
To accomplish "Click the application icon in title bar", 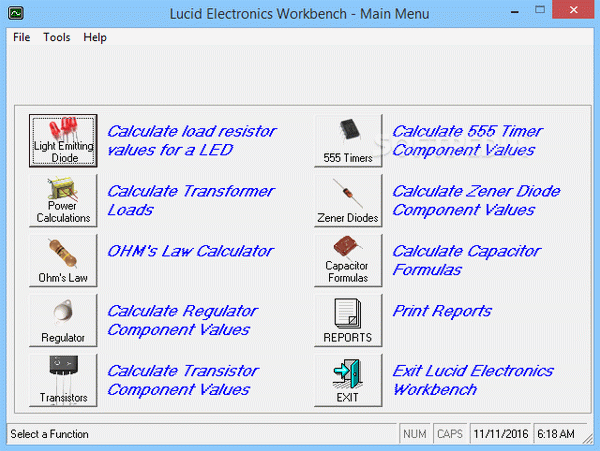I will click(x=16, y=13).
